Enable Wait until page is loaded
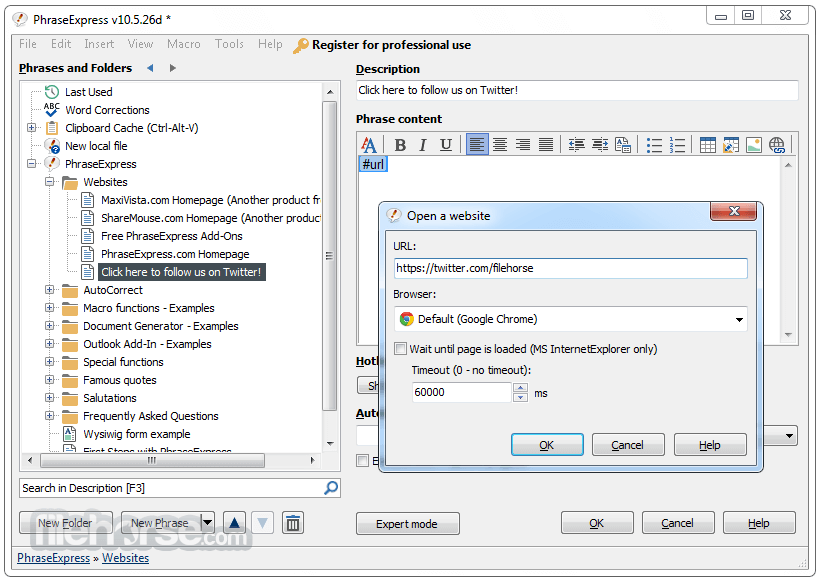 pyautogui.click(x=401, y=349)
